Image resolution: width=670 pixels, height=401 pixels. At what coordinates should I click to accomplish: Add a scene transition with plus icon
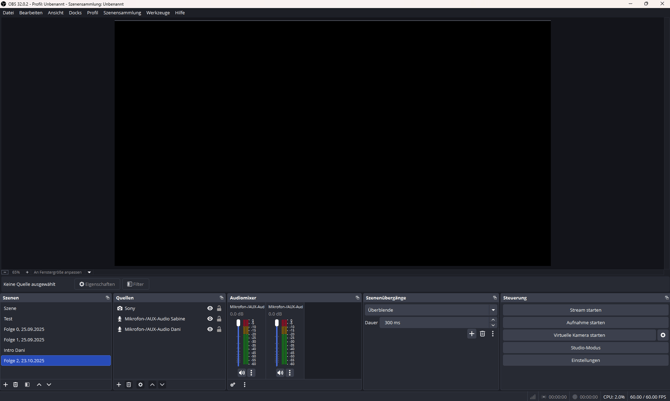pos(471,334)
